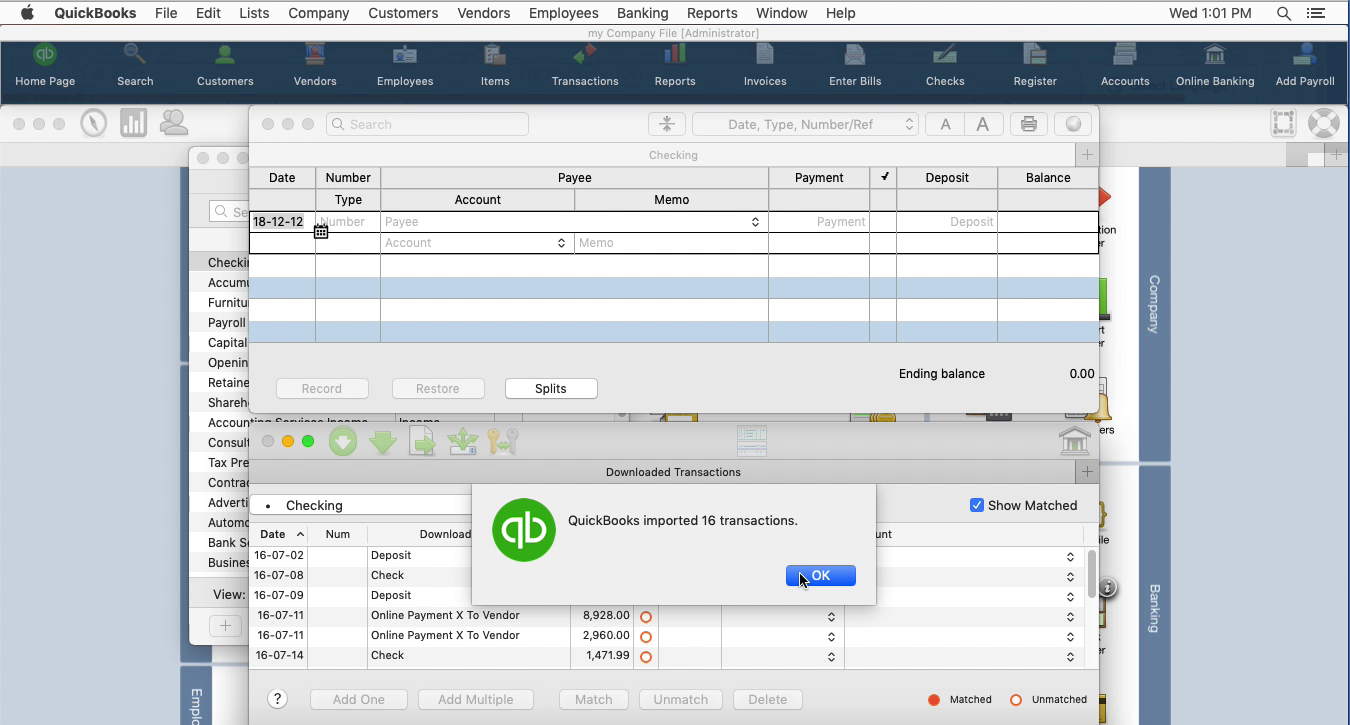Click the lifebuoy help icon in Home window
1350x725 pixels.
tap(1323, 123)
